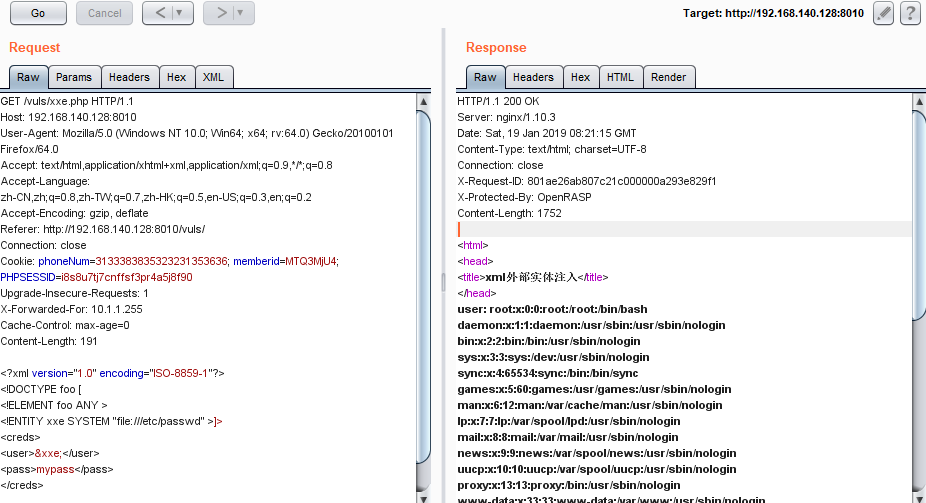The image size is (926, 503).
Task: Click the 'games:x:5:60:games' passwd line
Action: pos(594,389)
